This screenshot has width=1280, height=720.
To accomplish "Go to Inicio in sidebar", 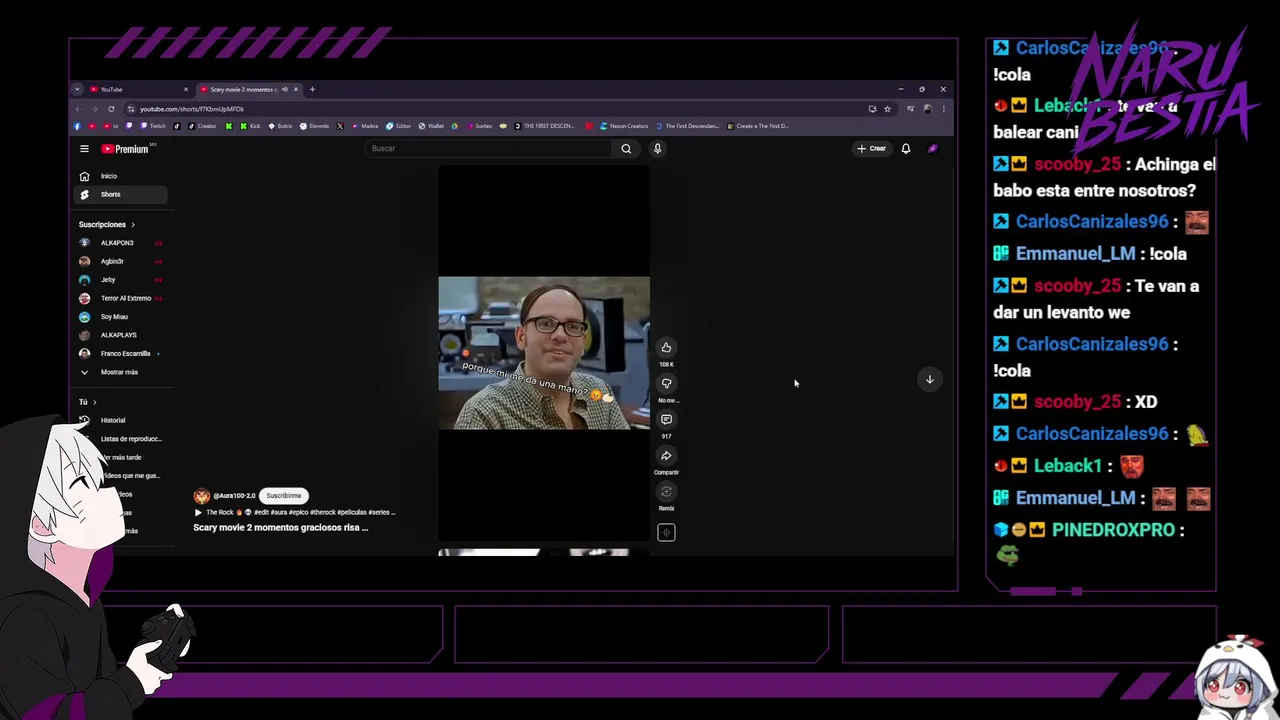I will pyautogui.click(x=121, y=176).
